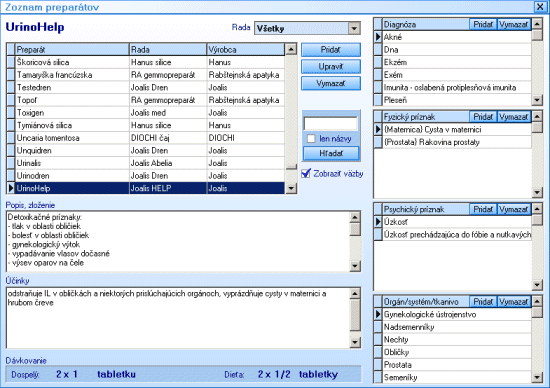The height and width of the screenshot is (388, 550).
Task: Click Pridať in the Fyzický príznak header
Action: 483,117
